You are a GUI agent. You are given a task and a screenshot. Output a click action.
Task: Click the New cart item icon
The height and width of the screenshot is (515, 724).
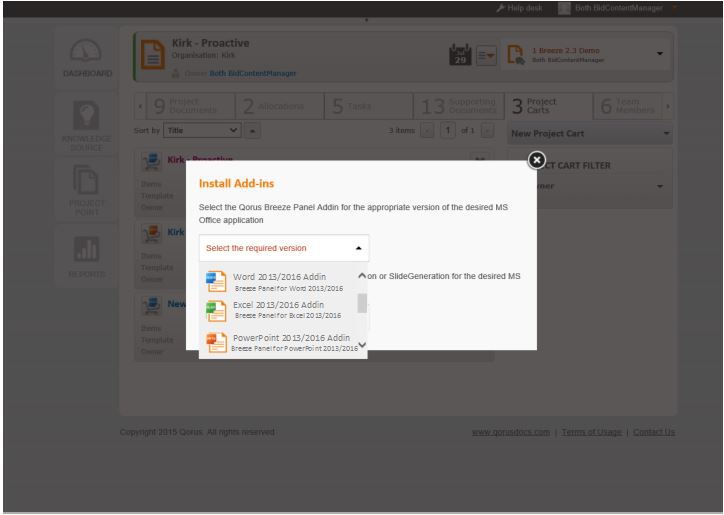(151, 305)
